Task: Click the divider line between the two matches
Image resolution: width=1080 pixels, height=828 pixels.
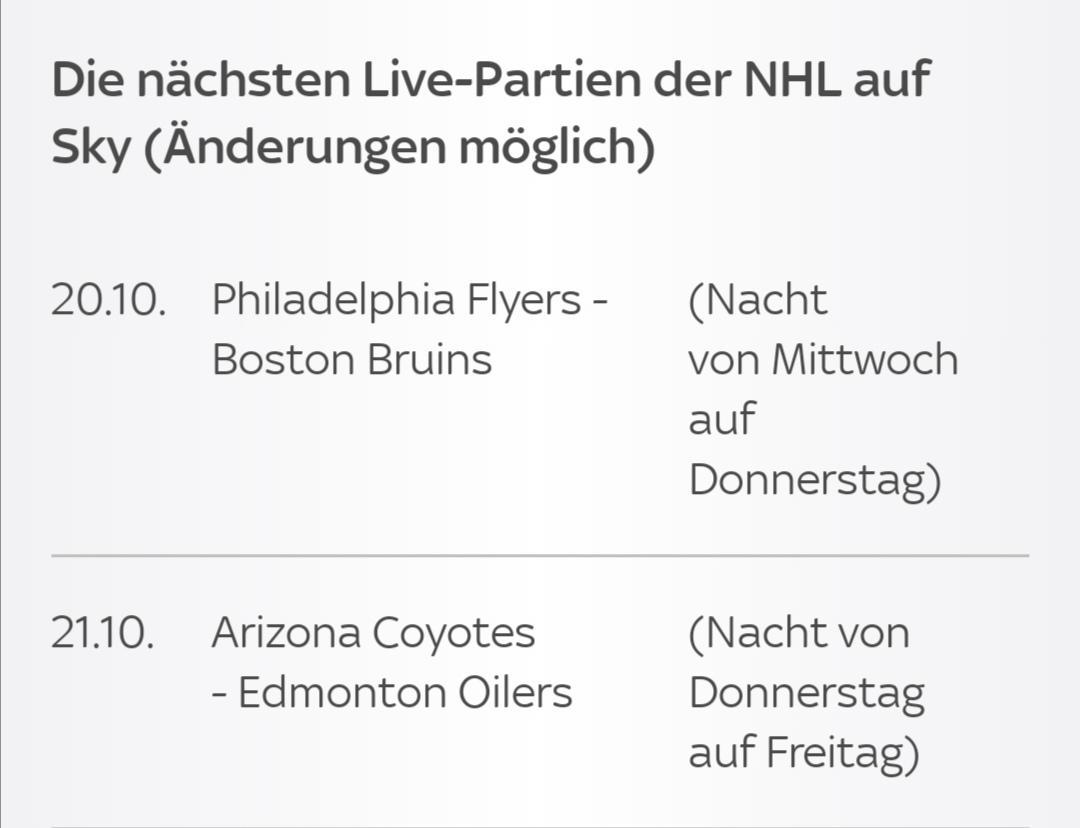Action: 540,555
